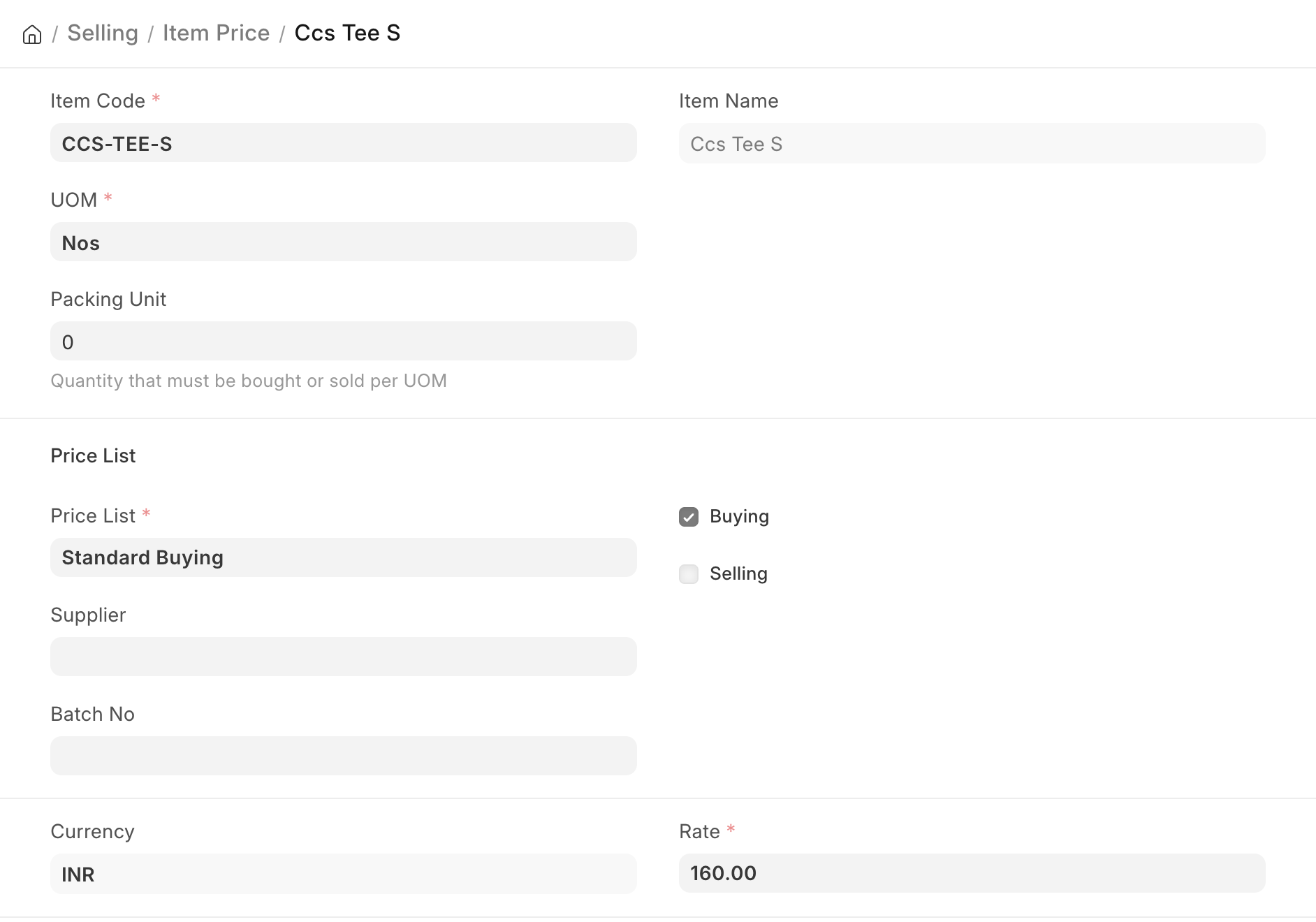Click the Item Name field

pos(972,143)
